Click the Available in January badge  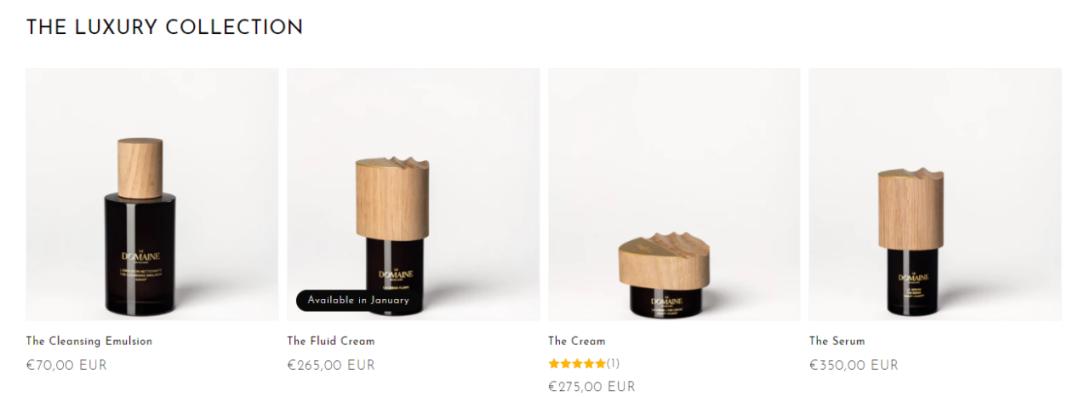[x=358, y=301]
